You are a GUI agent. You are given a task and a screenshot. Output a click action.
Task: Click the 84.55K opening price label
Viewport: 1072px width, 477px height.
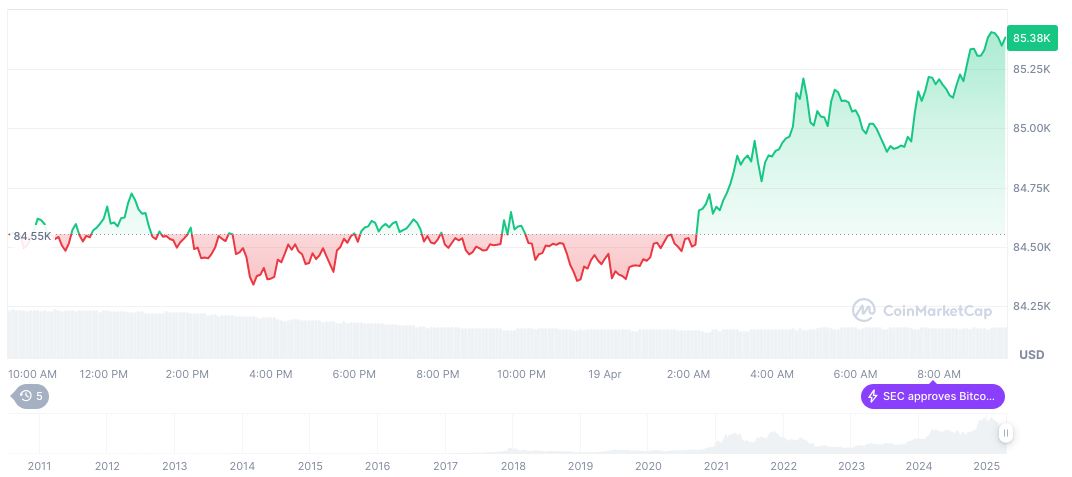tap(32, 236)
